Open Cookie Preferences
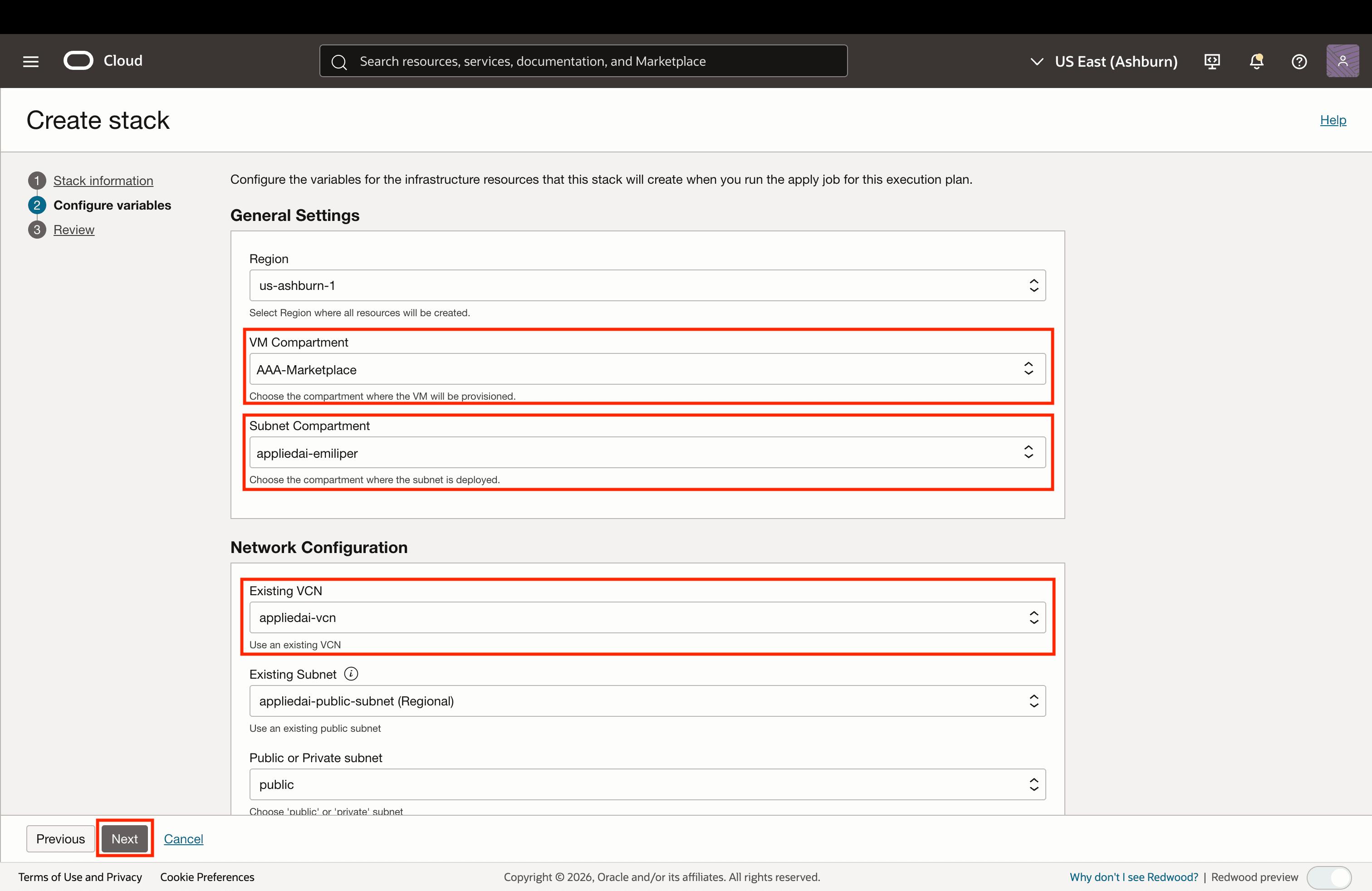This screenshot has height=891, width=1372. (x=207, y=876)
